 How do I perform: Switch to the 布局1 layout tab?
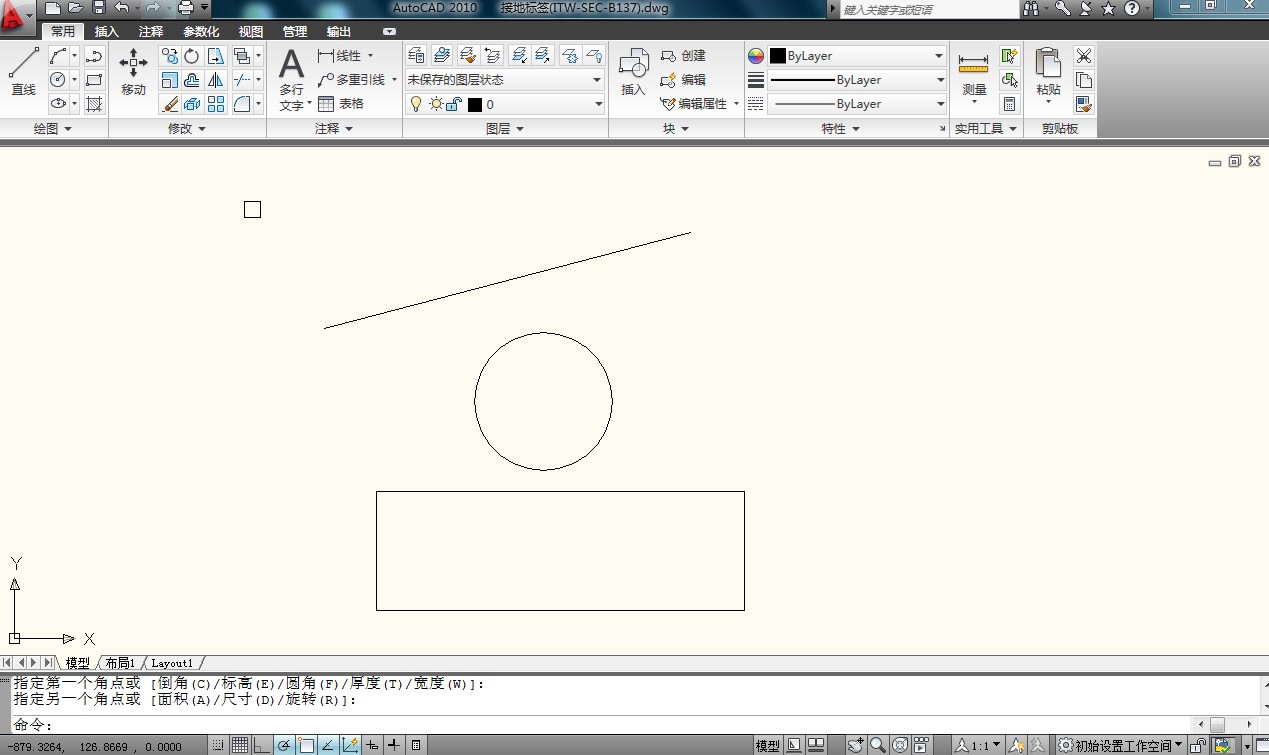(119, 662)
